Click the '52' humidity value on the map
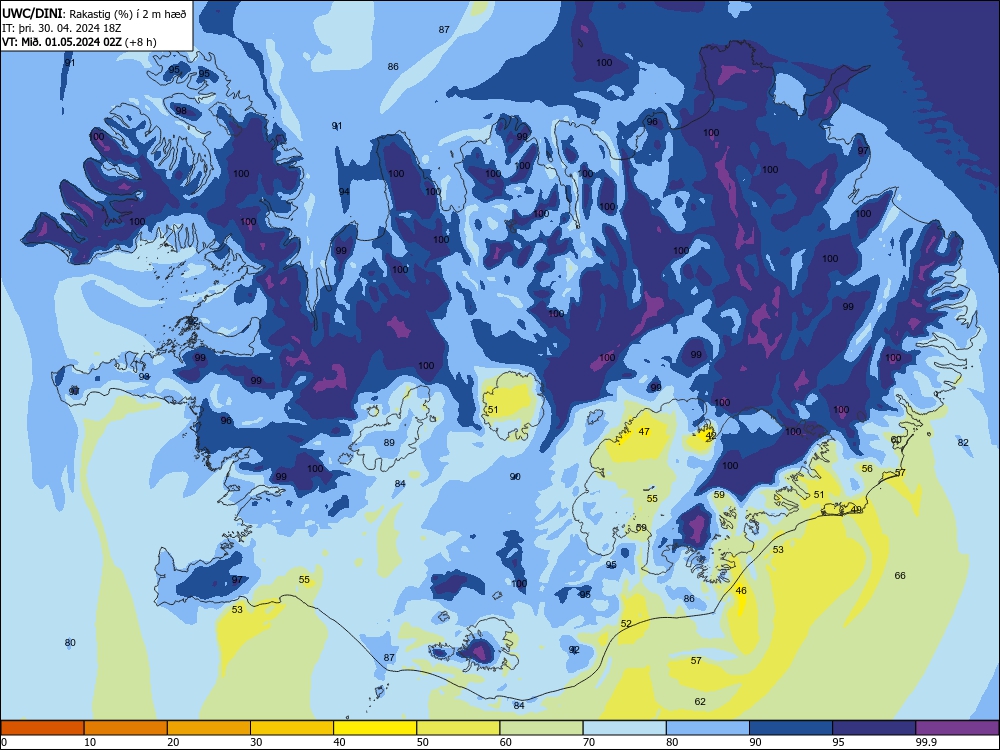 (626, 624)
